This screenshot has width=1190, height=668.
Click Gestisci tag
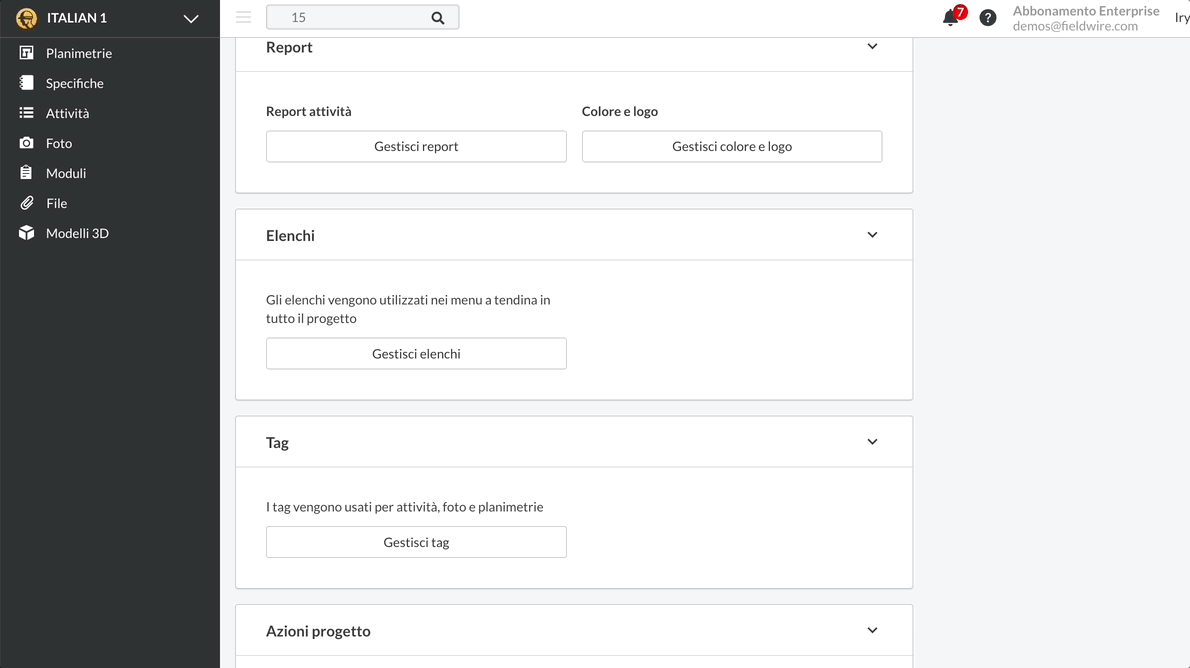(416, 541)
